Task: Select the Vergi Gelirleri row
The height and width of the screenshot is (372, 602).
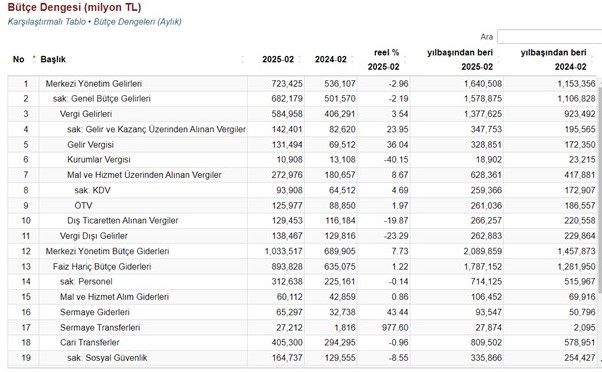Action: pyautogui.click(x=302, y=114)
